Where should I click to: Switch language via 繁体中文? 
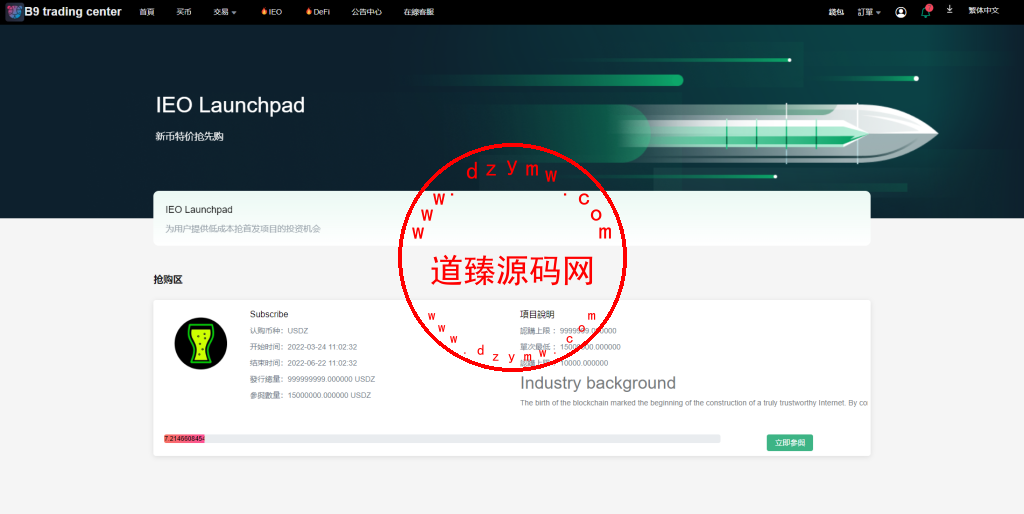pyautogui.click(x=984, y=10)
